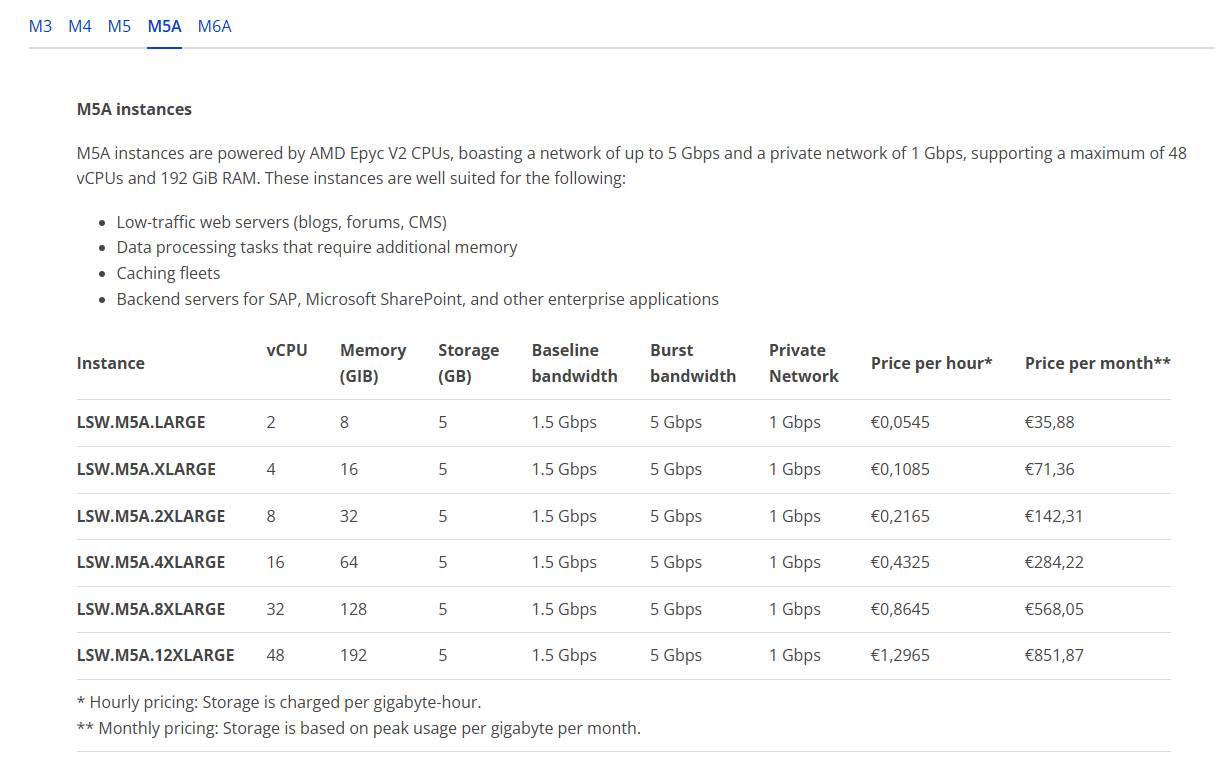The height and width of the screenshot is (757, 1215).
Task: Open the M4 instances tab
Action: (80, 26)
